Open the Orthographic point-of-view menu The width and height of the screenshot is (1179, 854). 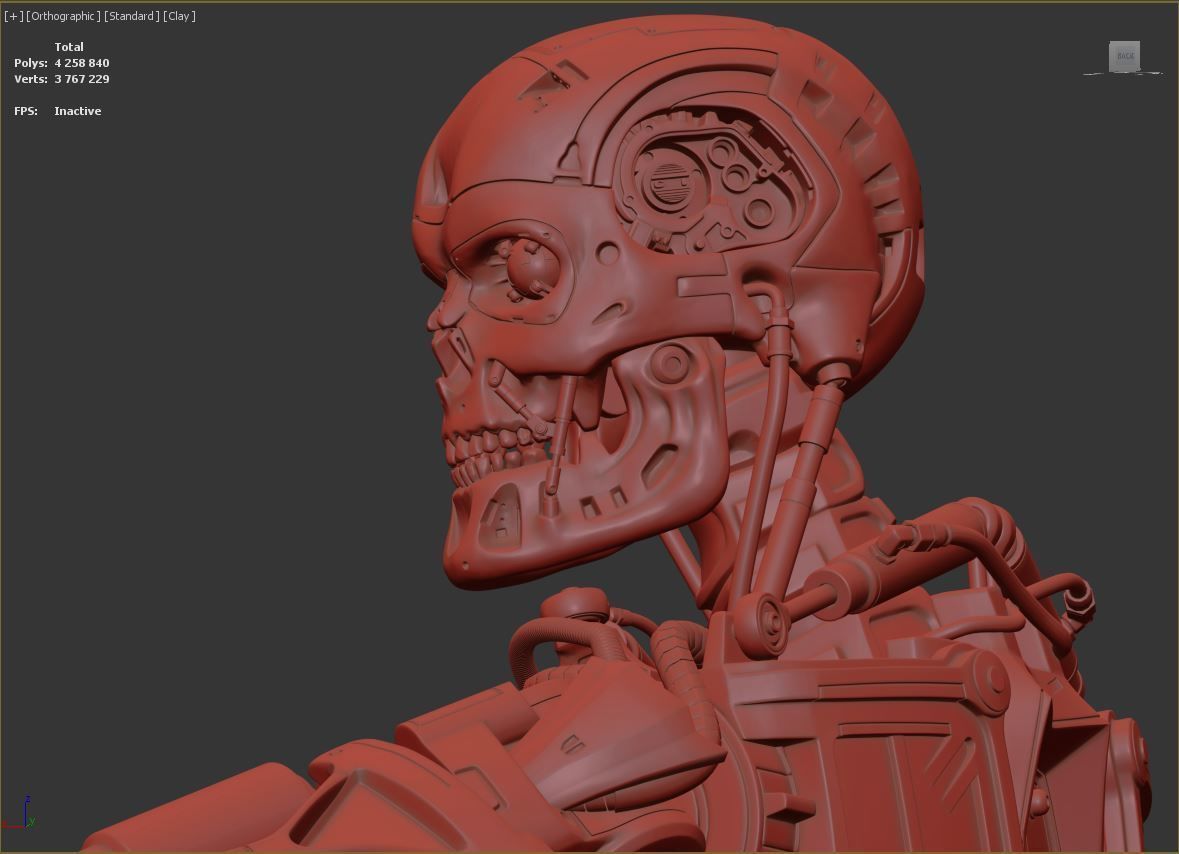(x=63, y=16)
